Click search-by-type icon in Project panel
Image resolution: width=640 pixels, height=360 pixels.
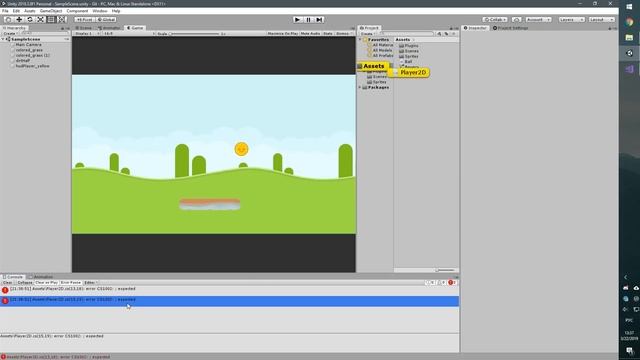point(439,33)
